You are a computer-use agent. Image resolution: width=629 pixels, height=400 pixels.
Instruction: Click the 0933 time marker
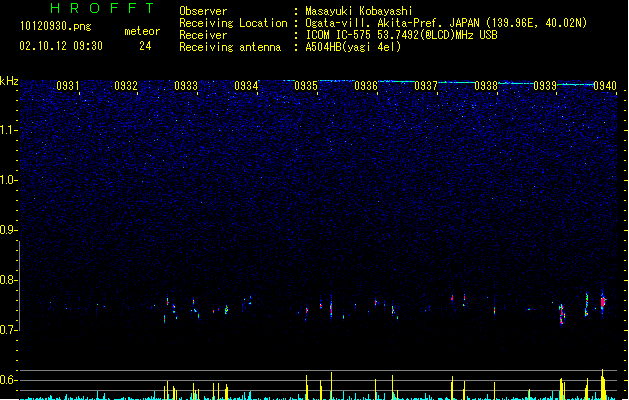(186, 86)
